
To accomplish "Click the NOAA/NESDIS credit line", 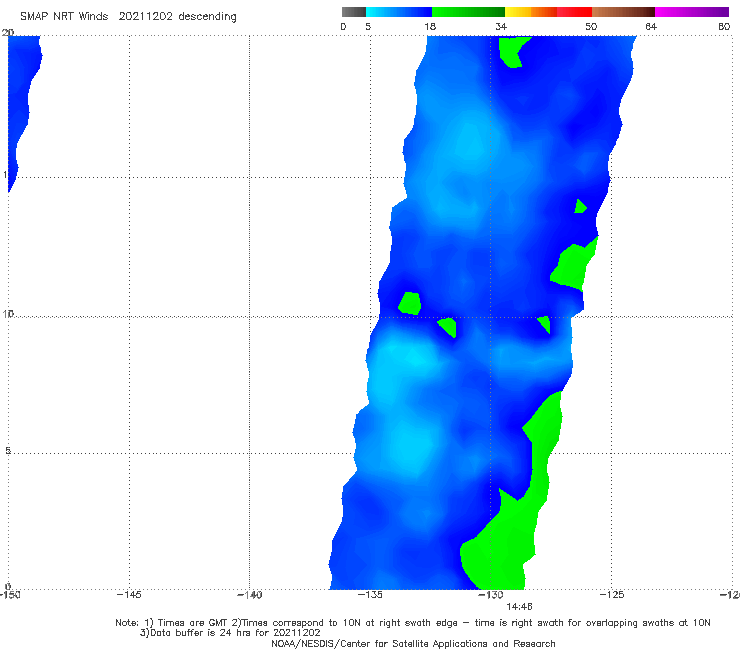I will click(x=413, y=644).
